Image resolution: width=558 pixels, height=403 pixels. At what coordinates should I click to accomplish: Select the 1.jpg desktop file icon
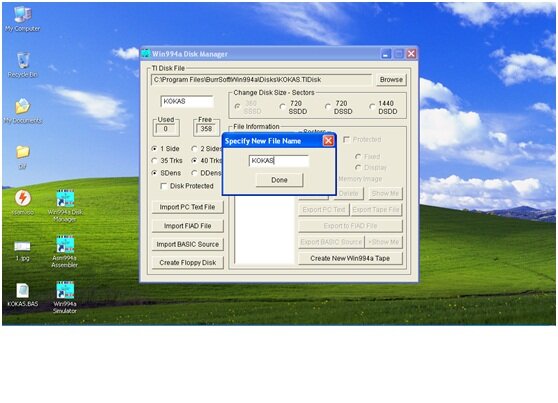tap(22, 251)
